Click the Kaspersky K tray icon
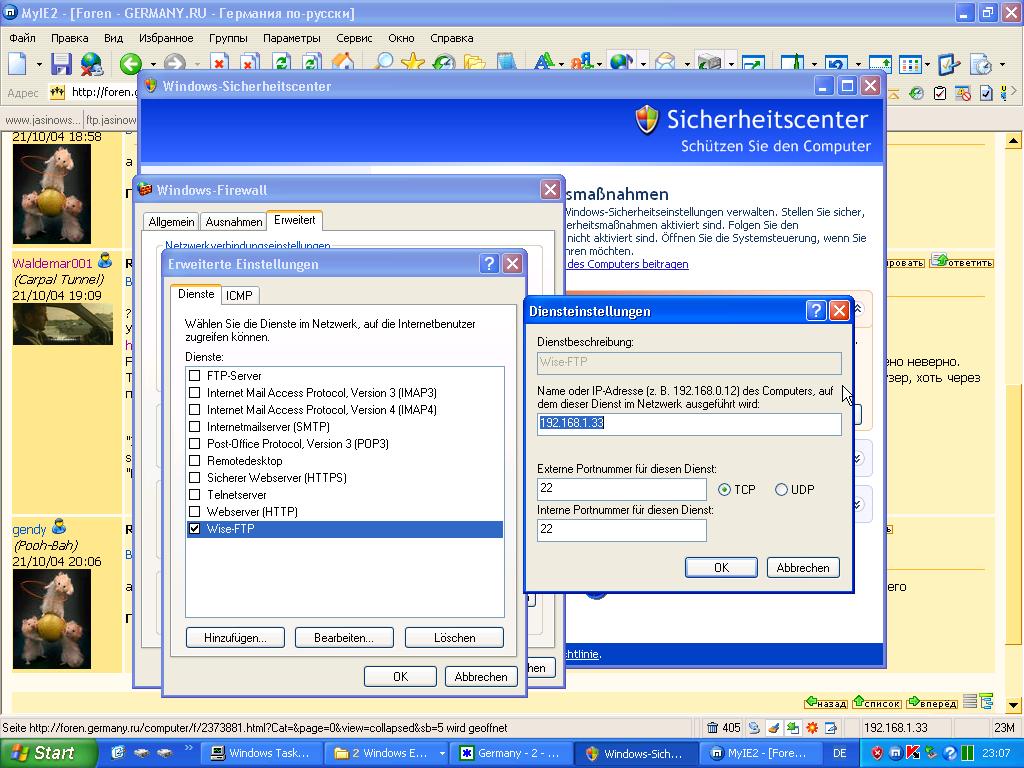Image resolution: width=1024 pixels, height=768 pixels. tap(913, 753)
